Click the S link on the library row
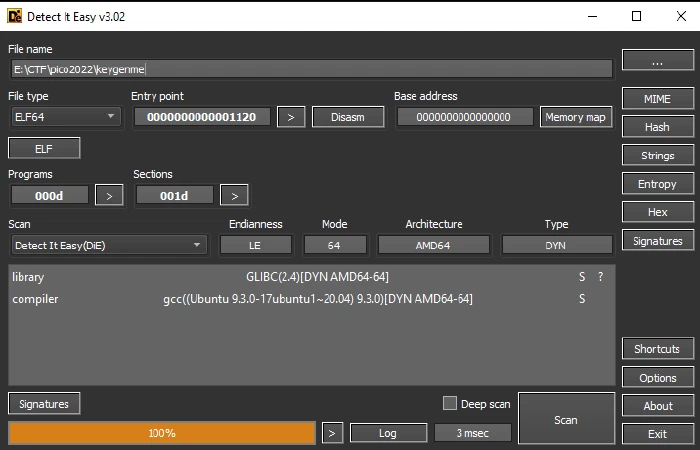This screenshot has height=450, width=700. (582, 277)
